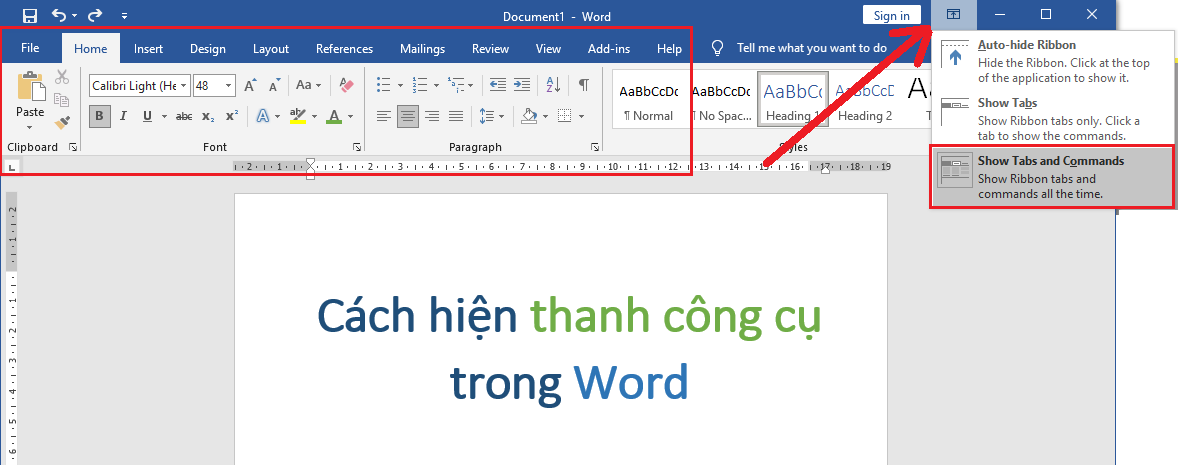Toggle Italic formatting
Viewport: 1178px width, 465px height.
pos(123,116)
